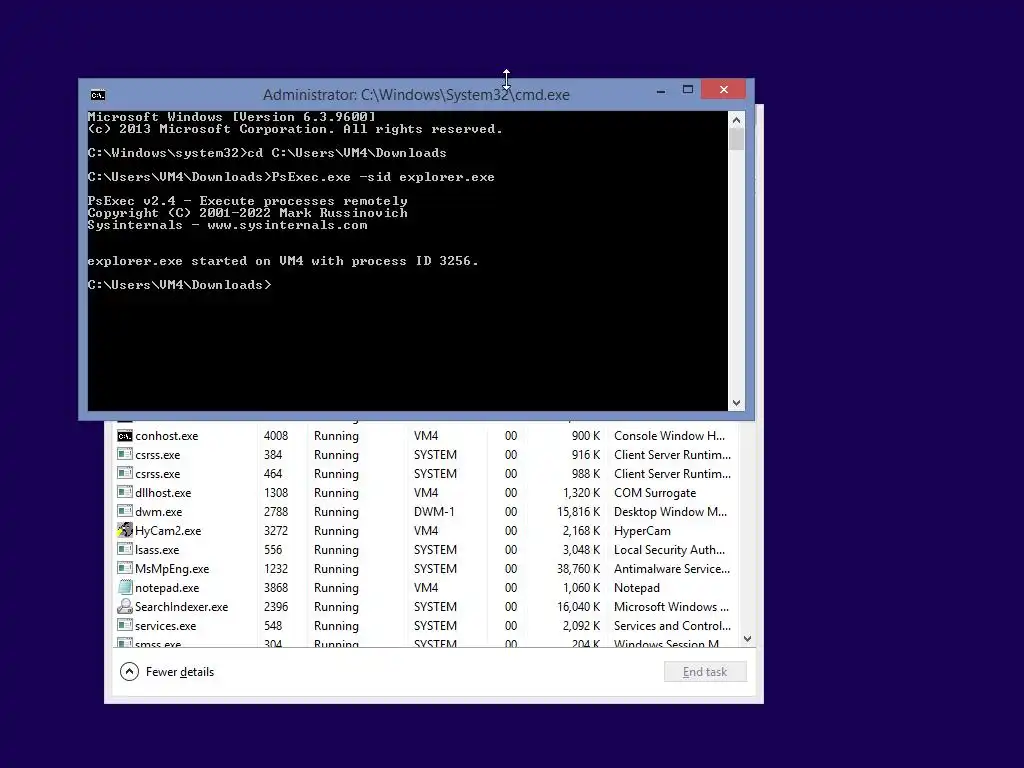Maximize the cmd.exe window
This screenshot has width=1024, height=768.
point(688,90)
